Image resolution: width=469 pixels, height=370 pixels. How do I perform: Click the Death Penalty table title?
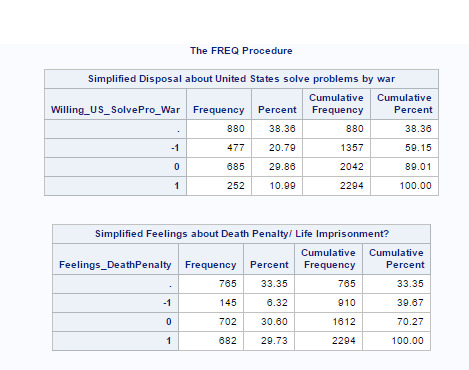tap(241, 234)
